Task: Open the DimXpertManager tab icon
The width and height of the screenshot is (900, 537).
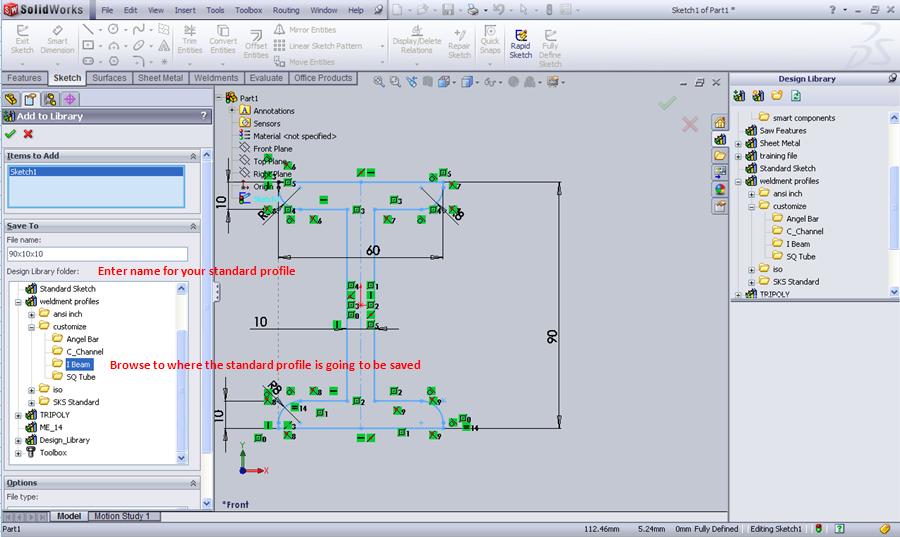Action: (70, 99)
